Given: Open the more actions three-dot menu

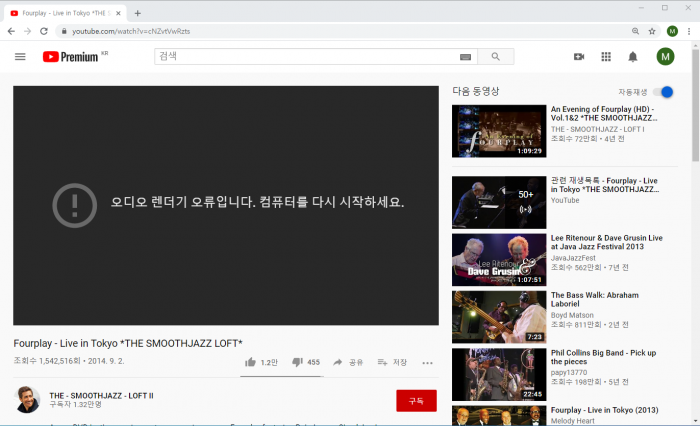Looking at the screenshot, I should [427, 363].
